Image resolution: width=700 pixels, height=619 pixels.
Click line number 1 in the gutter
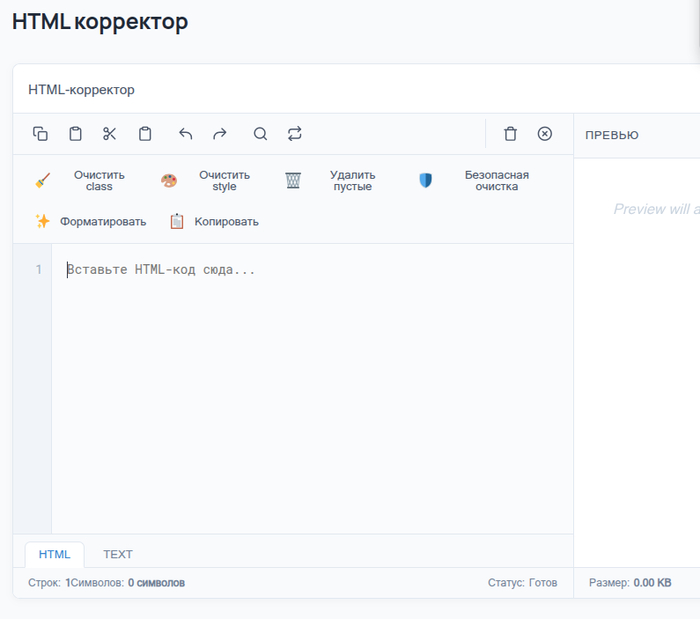[x=39, y=270]
